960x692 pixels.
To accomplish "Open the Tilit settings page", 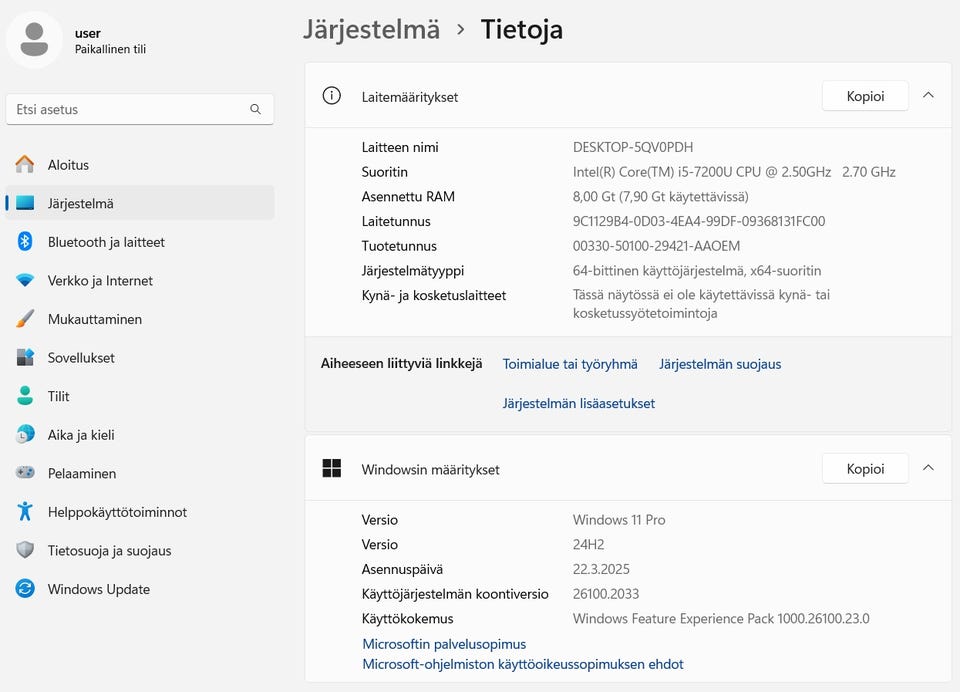I will point(59,396).
